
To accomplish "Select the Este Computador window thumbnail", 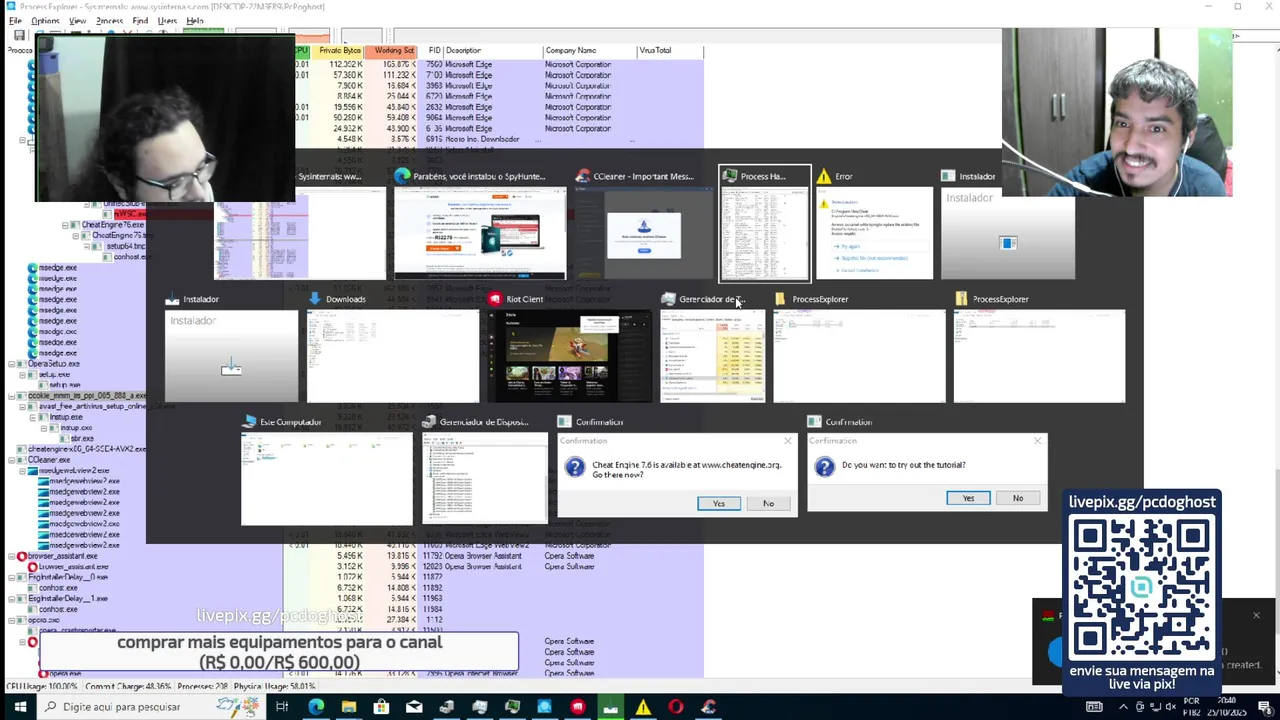I will 327,479.
